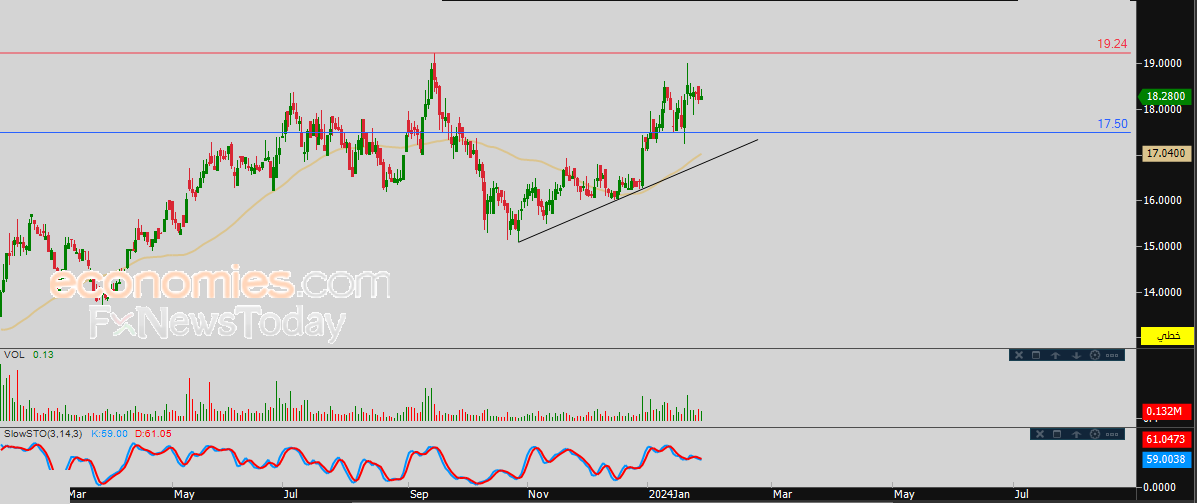Image resolution: width=1197 pixels, height=504 pixels.
Task: Click the SlowSTO(3,14,3) indicator label
Action: coord(43,434)
